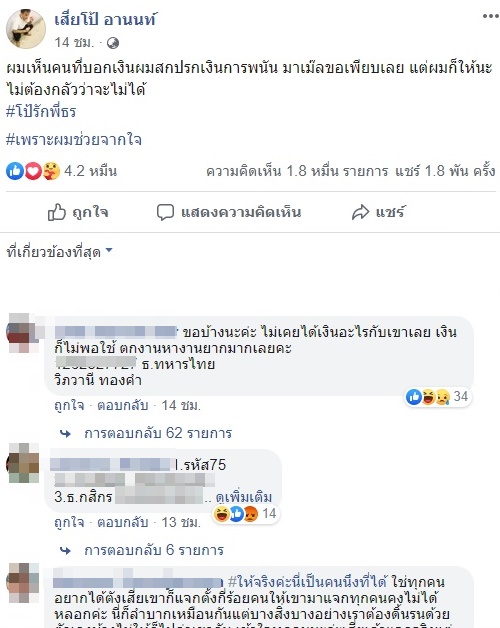Click the thumbs-up ถูกใจ button

78,212
